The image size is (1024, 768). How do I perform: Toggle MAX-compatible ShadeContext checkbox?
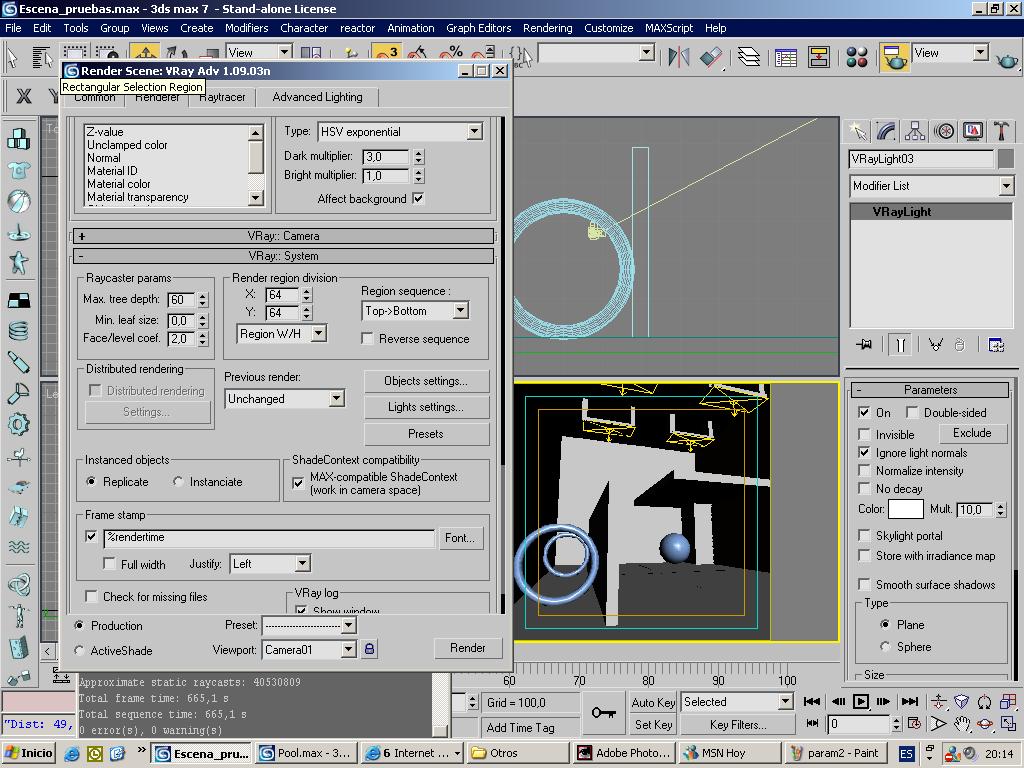(298, 483)
